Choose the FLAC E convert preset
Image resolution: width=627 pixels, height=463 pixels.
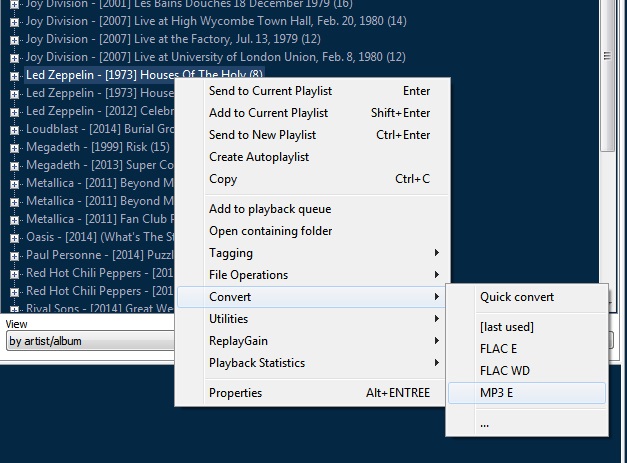click(527, 349)
